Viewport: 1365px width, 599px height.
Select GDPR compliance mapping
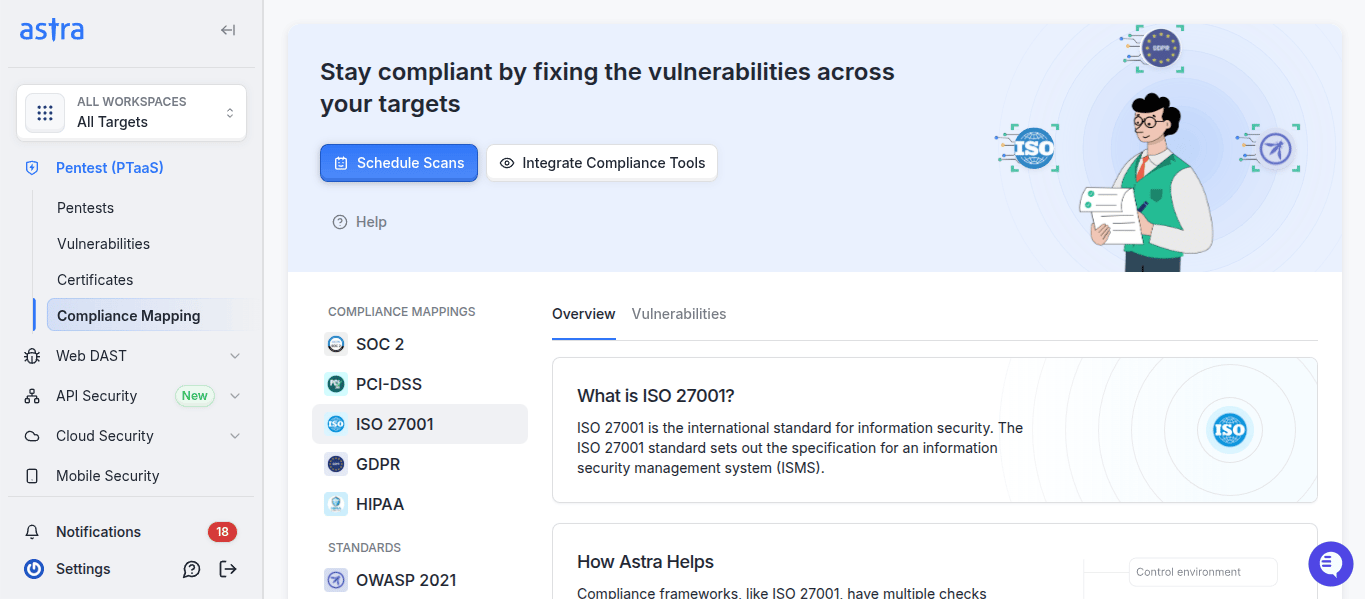[420, 464]
